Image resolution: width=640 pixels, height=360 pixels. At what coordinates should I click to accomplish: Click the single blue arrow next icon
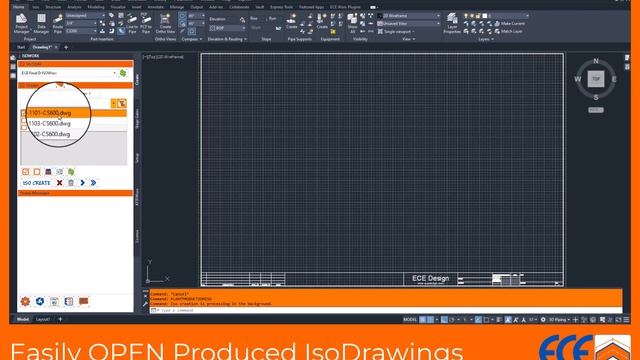[x=82, y=183]
